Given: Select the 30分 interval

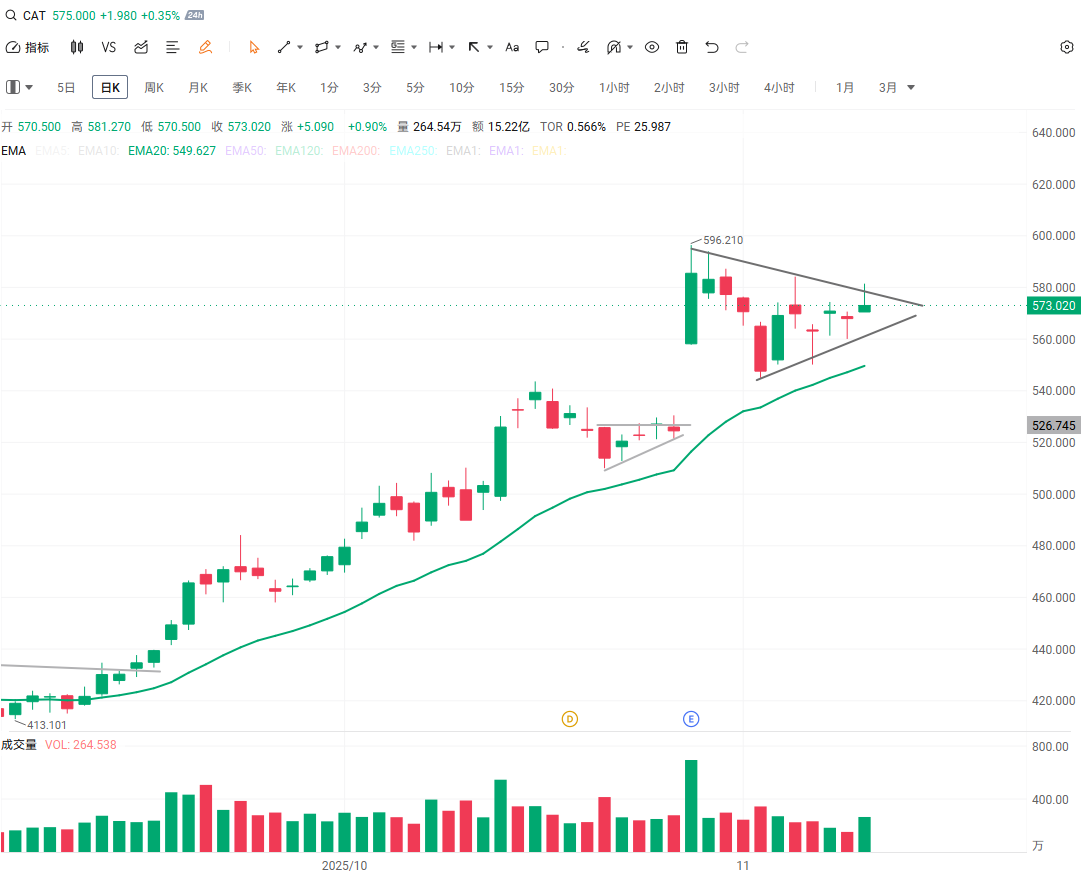Looking at the screenshot, I should pyautogui.click(x=562, y=88).
